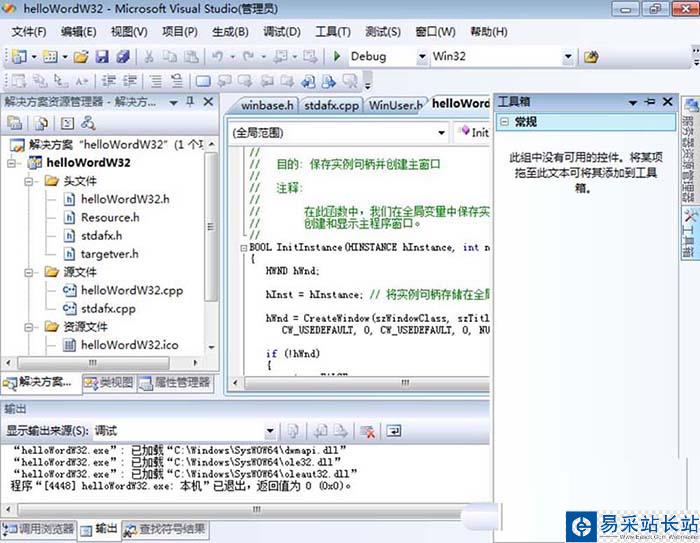The height and width of the screenshot is (543, 700).
Task: Toggle a bookmark with the toolbar icon
Action: point(203,81)
